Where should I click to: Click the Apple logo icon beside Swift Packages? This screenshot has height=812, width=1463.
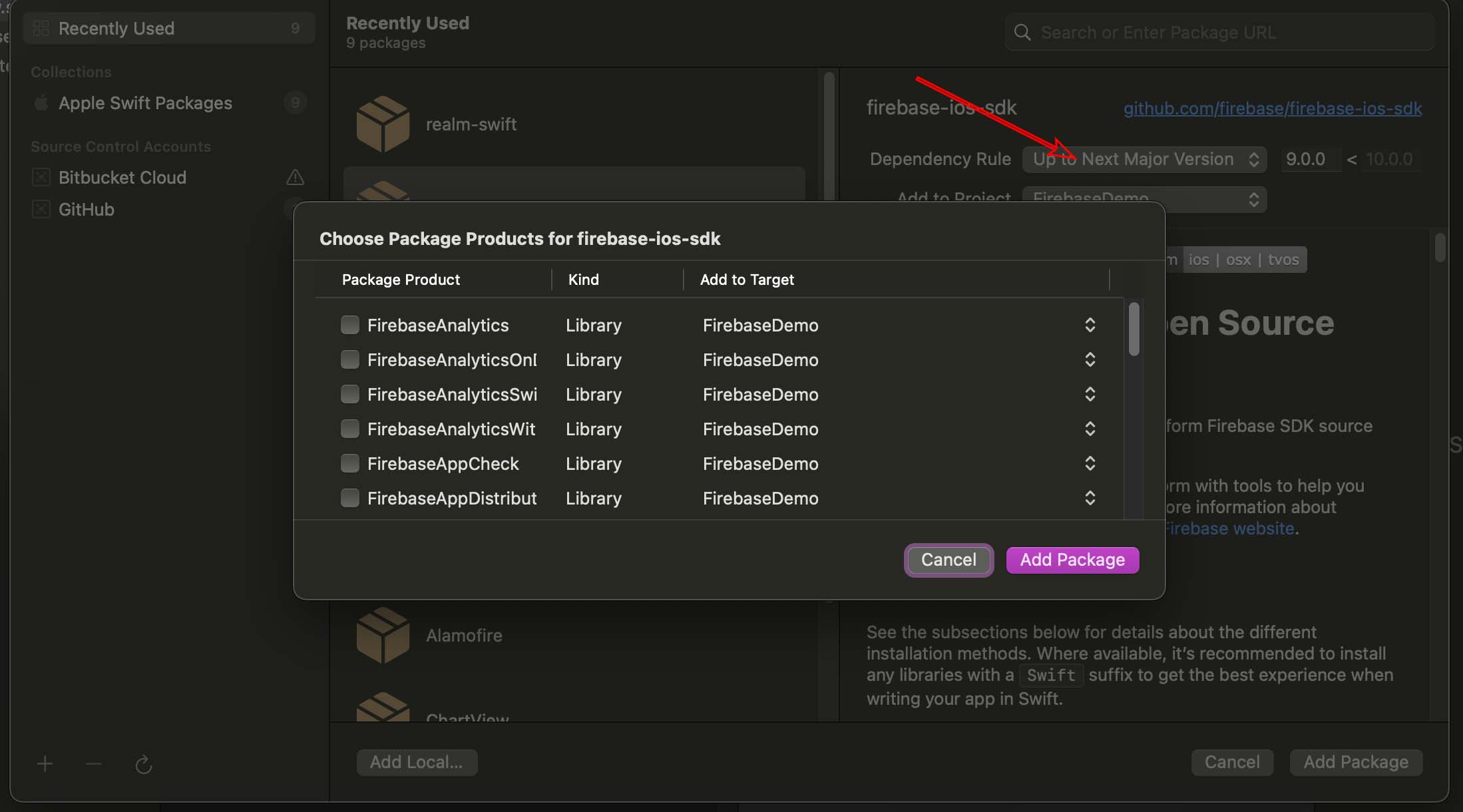(41, 102)
